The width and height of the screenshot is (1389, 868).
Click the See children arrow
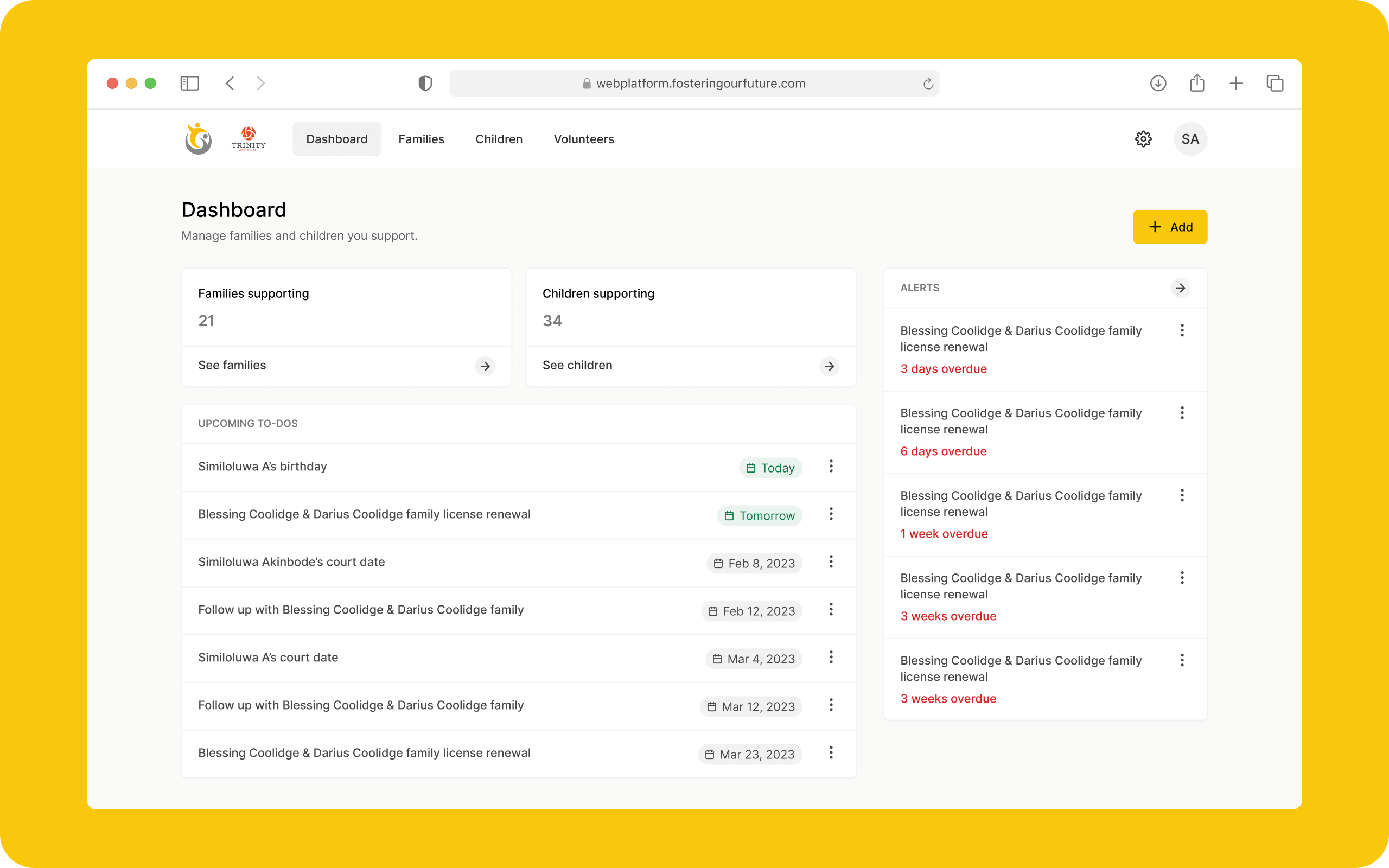(829, 366)
